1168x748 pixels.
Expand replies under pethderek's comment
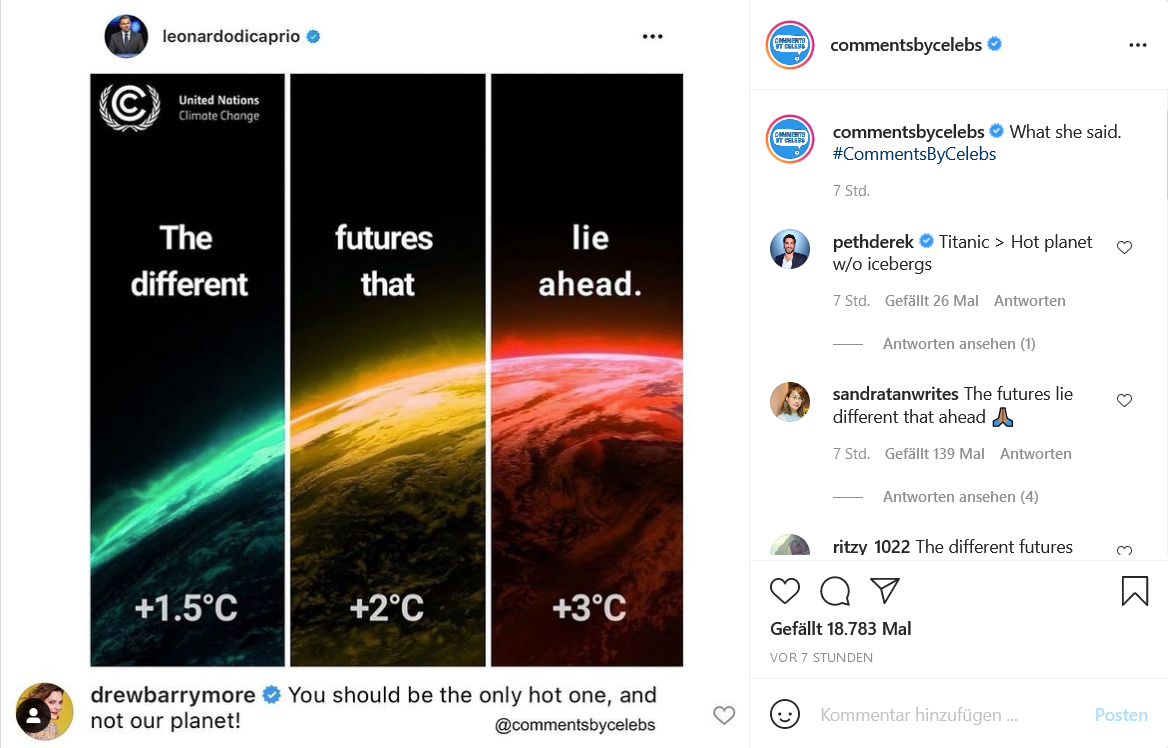[959, 343]
